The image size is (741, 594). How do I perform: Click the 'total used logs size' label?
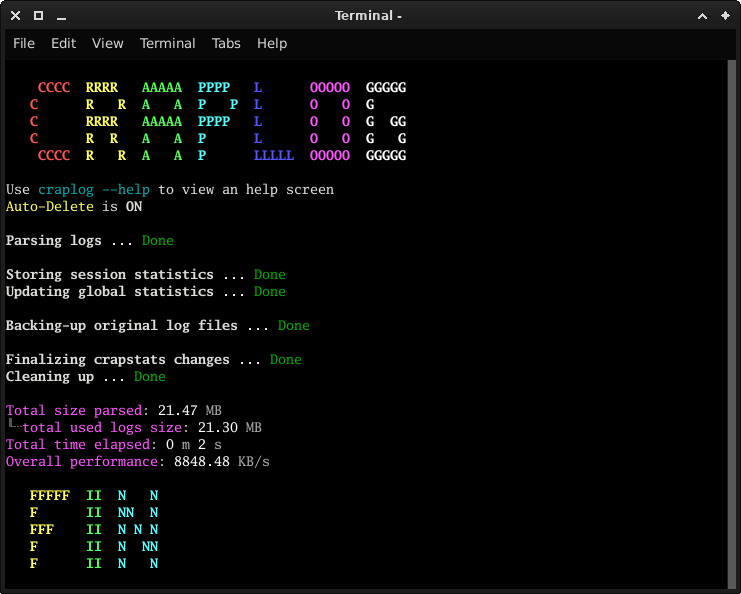(102, 428)
